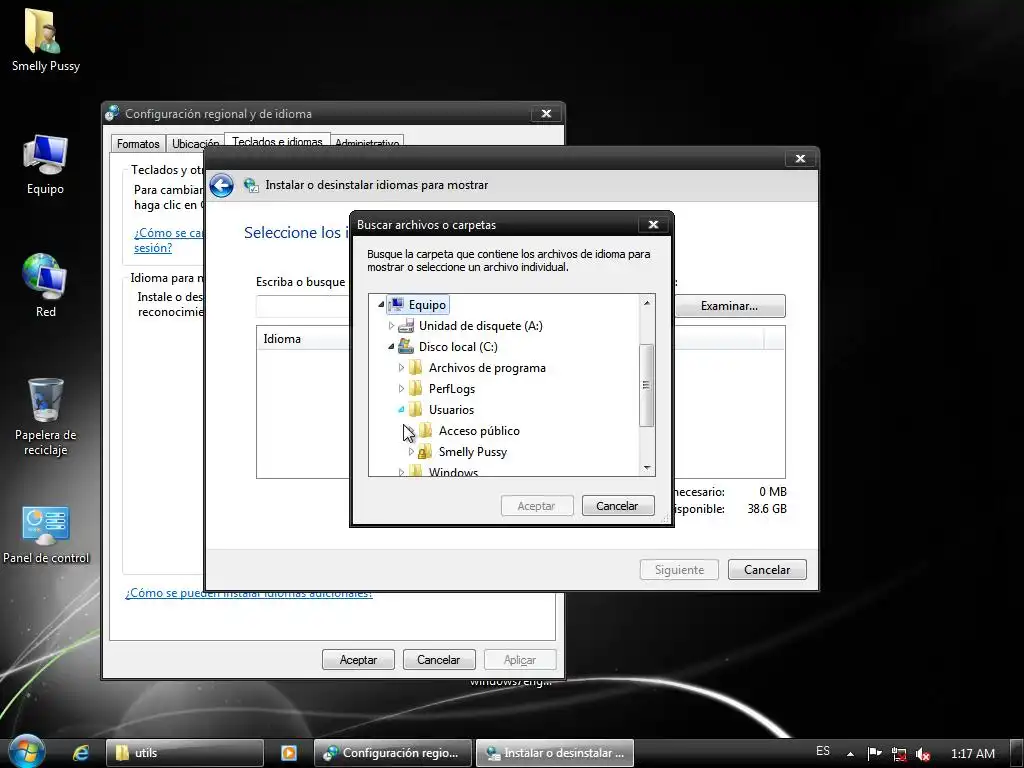Click Cancelar in the folder browse dialog
This screenshot has height=768, width=1024.
(x=618, y=506)
